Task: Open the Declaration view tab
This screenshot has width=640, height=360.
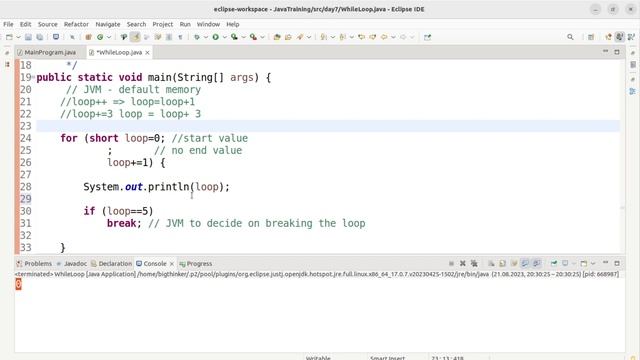Action: point(111,264)
